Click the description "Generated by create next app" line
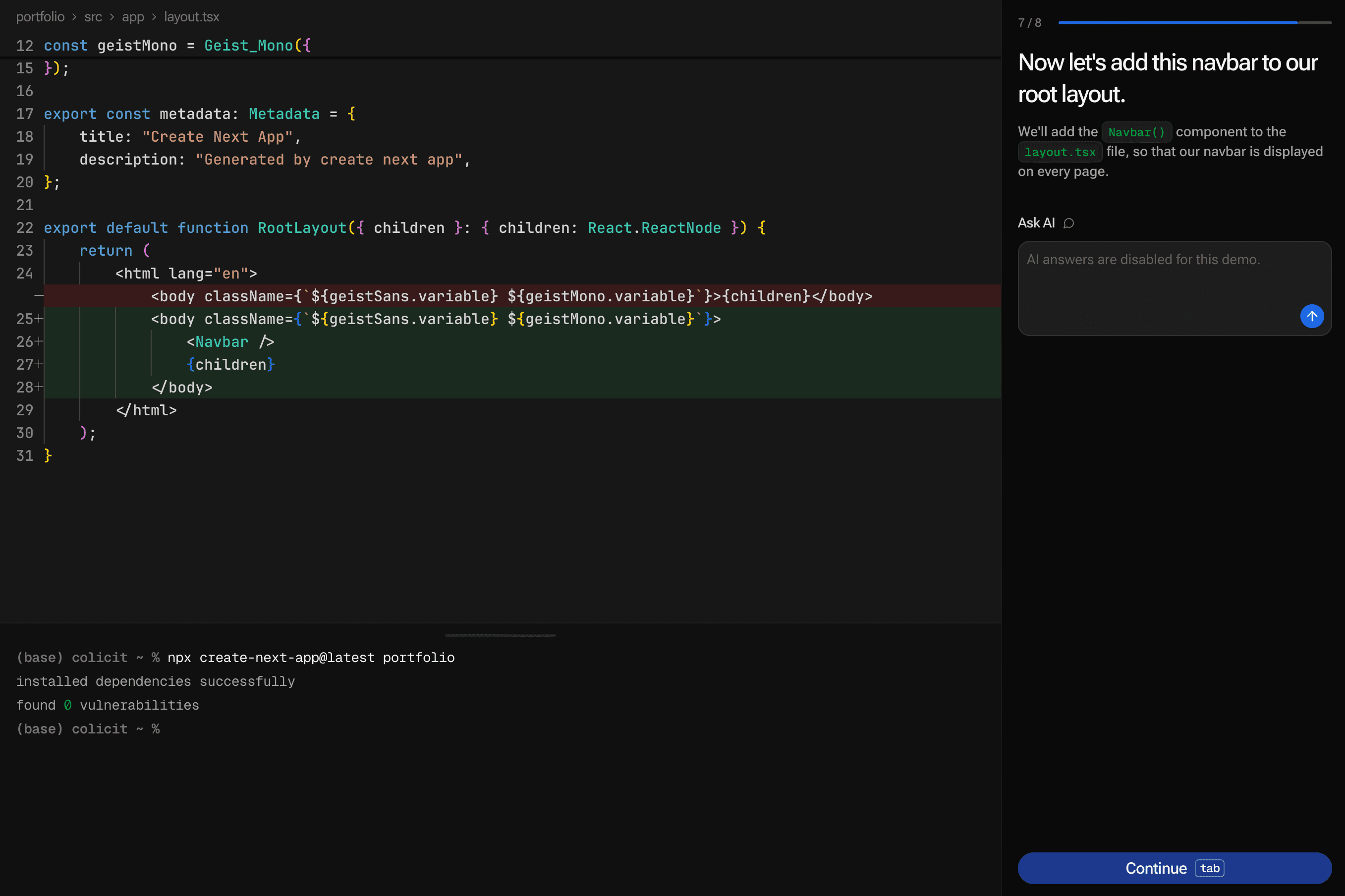The width and height of the screenshot is (1345, 896). [275, 160]
